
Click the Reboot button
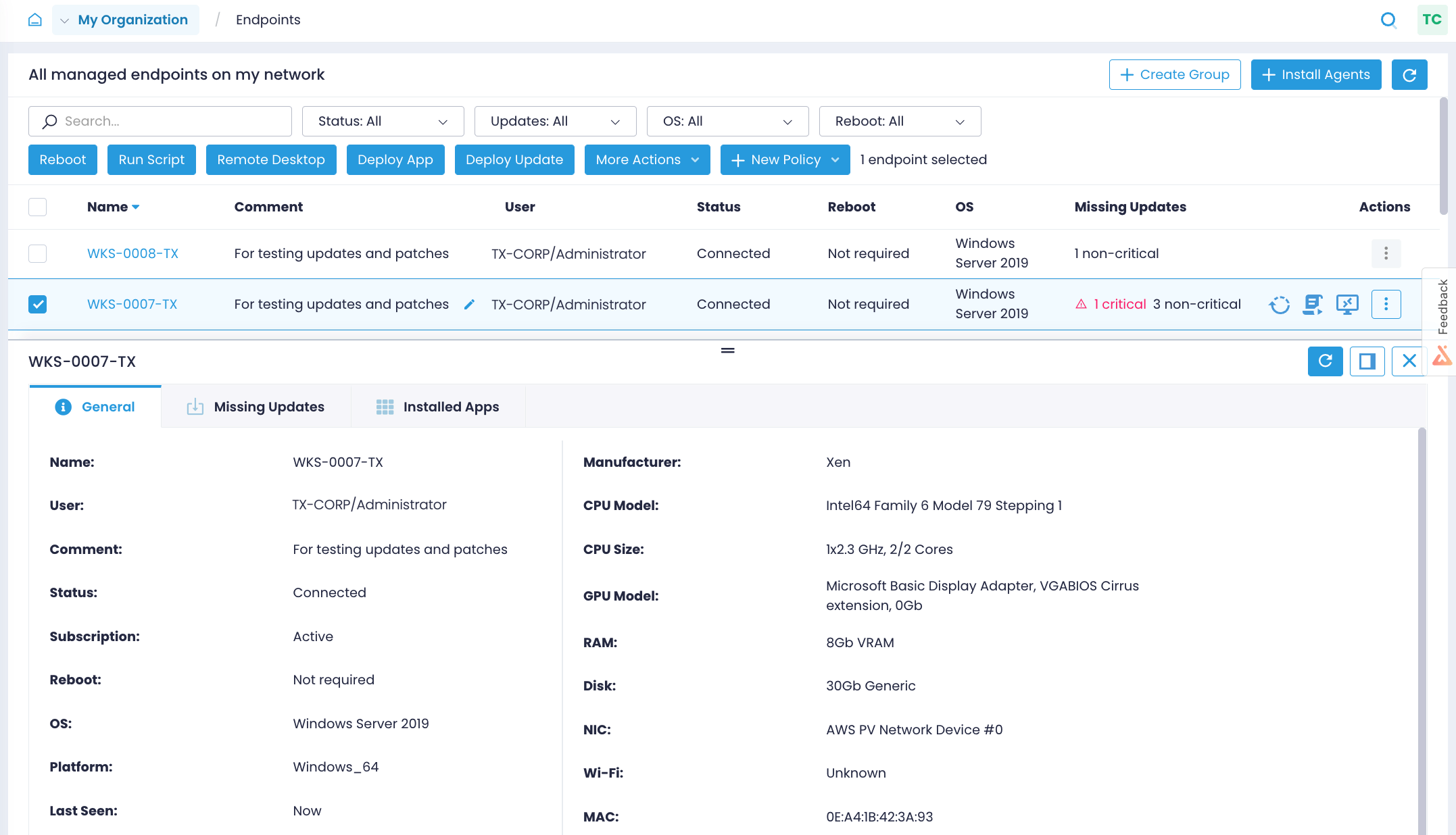coord(63,160)
